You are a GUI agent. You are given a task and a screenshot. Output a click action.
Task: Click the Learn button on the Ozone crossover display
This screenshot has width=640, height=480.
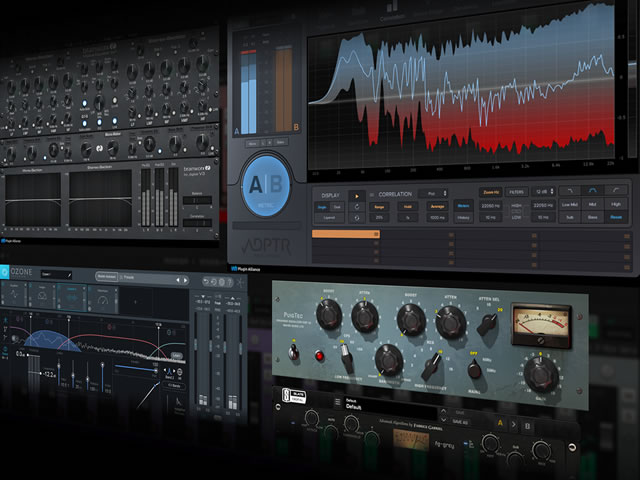coord(177,356)
